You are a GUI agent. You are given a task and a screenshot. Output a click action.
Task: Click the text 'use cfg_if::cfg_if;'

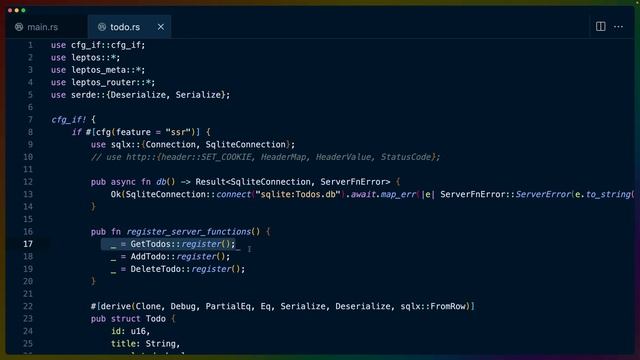(98, 45)
